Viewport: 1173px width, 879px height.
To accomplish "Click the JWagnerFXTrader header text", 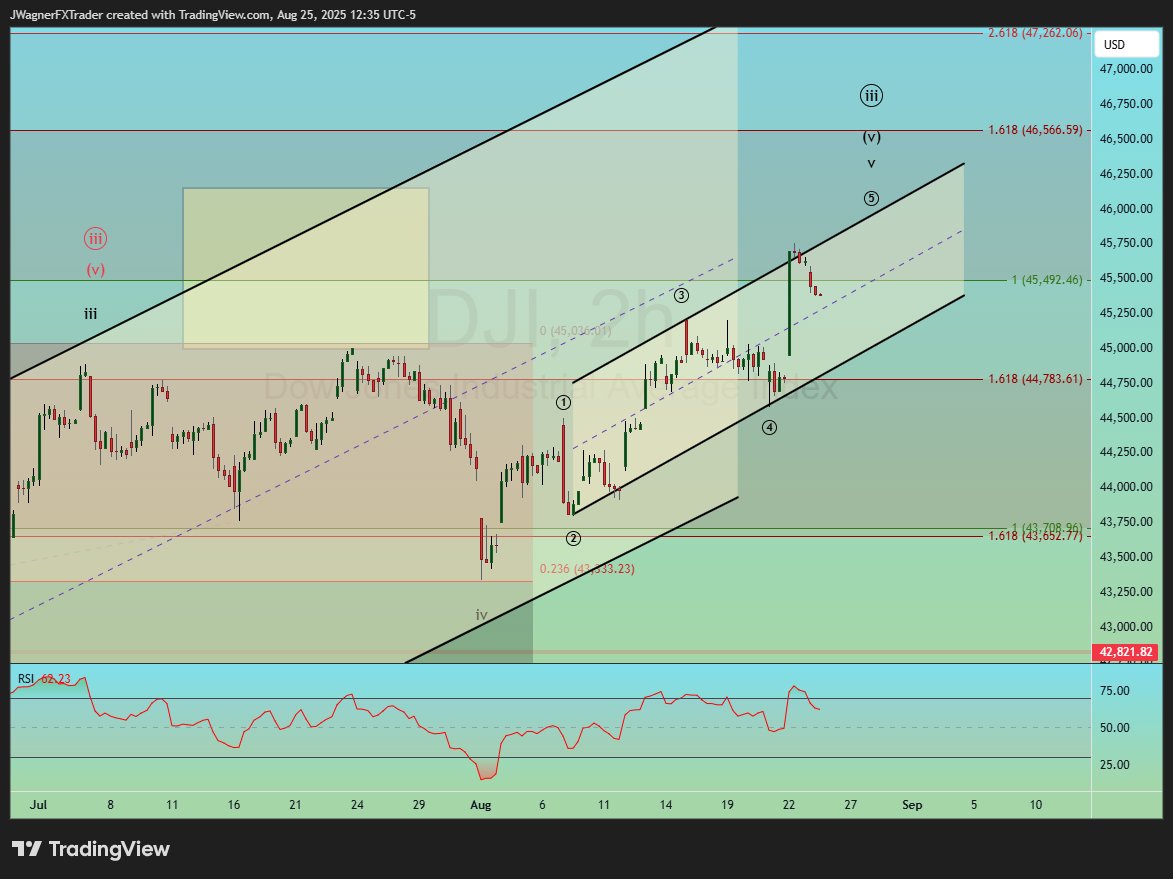I will click(56, 14).
